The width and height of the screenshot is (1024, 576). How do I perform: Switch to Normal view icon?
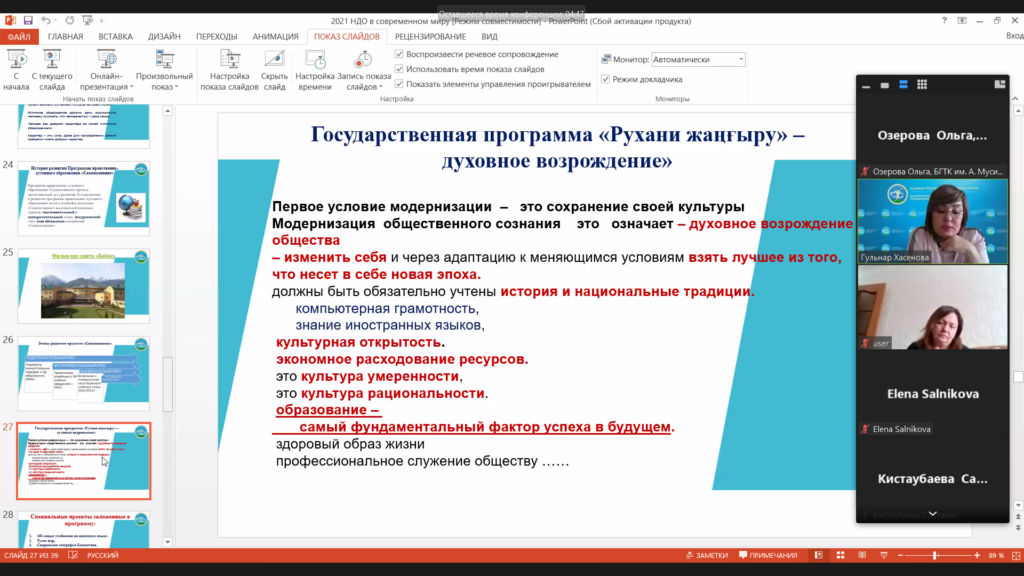point(818,555)
